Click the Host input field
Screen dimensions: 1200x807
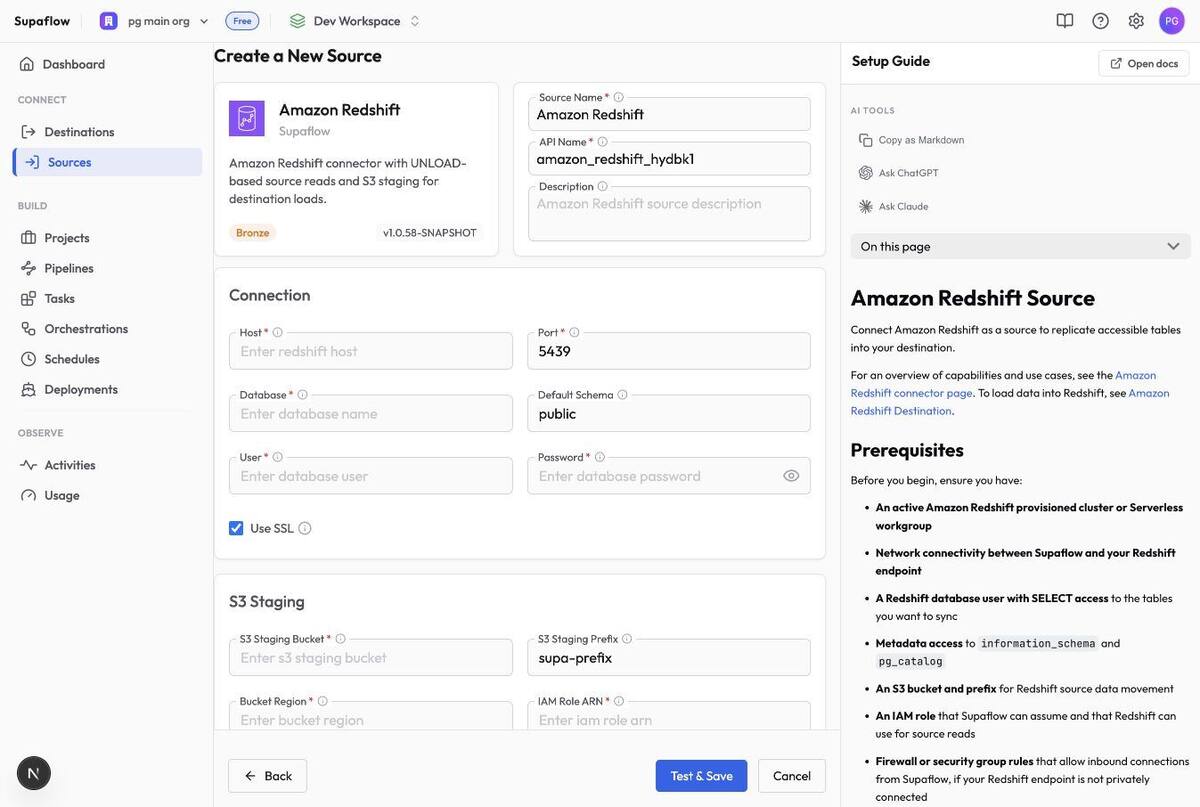click(x=371, y=351)
